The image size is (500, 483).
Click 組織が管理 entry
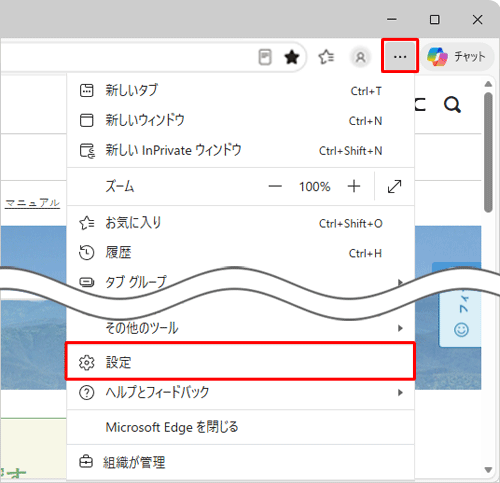(x=240, y=462)
